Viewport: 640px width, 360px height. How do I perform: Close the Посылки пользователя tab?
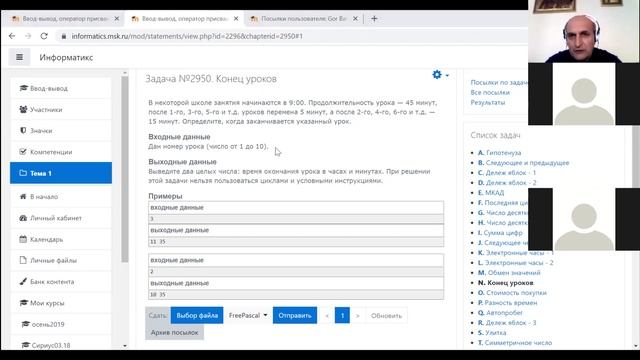point(355,18)
